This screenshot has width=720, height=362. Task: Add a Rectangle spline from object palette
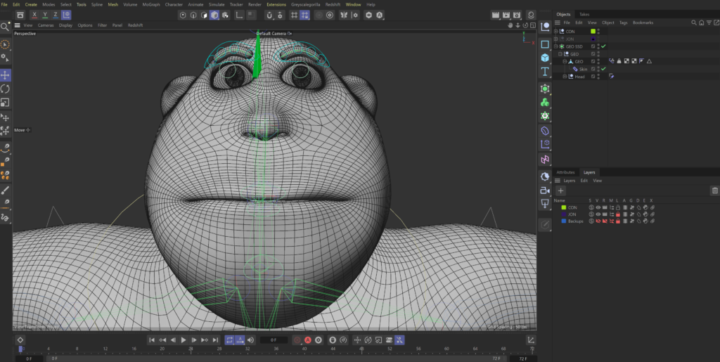(x=545, y=45)
